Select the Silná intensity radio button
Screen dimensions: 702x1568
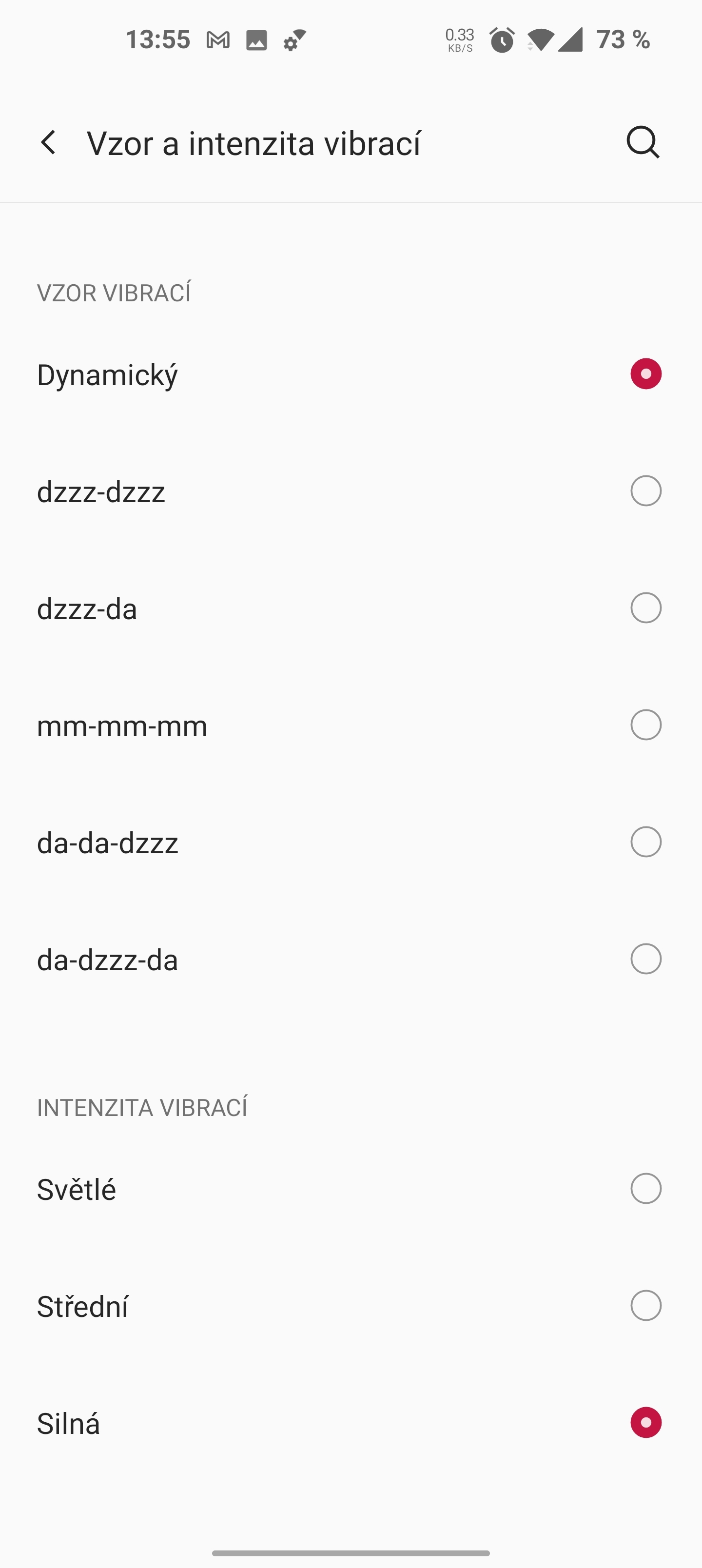coord(646,1423)
